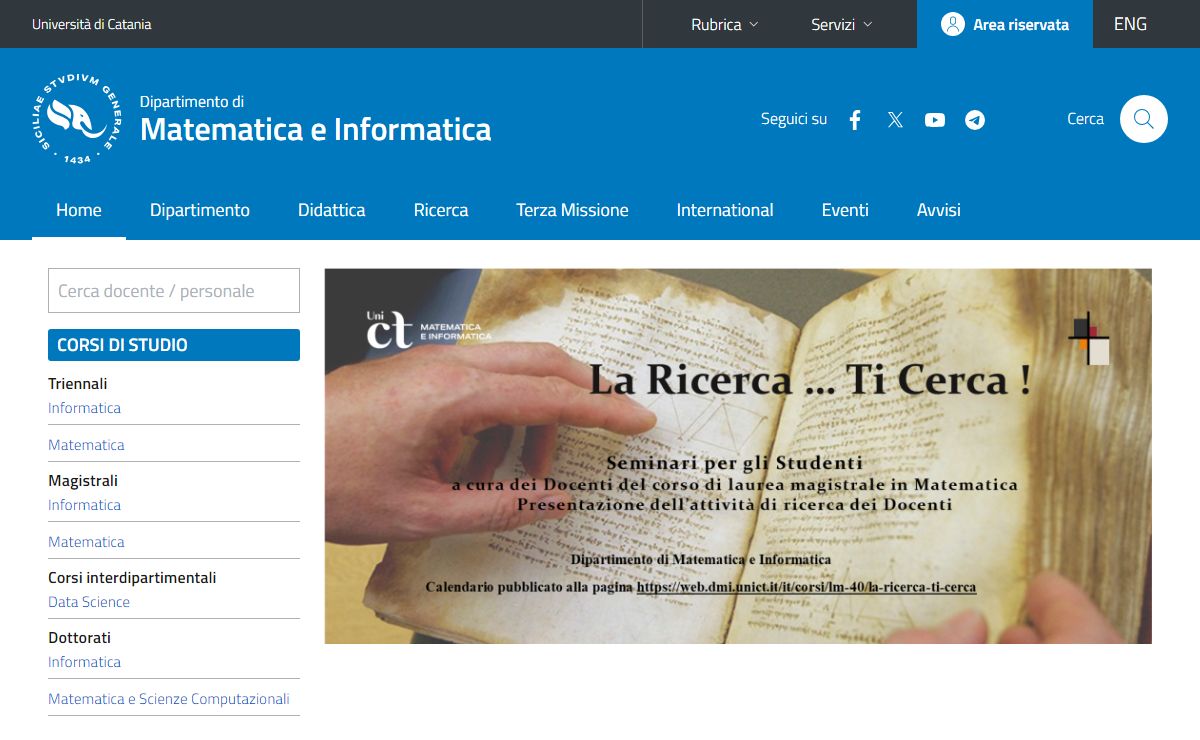Screen dimensions: 1200x740
Task: Click the university seal logo
Action: [77, 119]
